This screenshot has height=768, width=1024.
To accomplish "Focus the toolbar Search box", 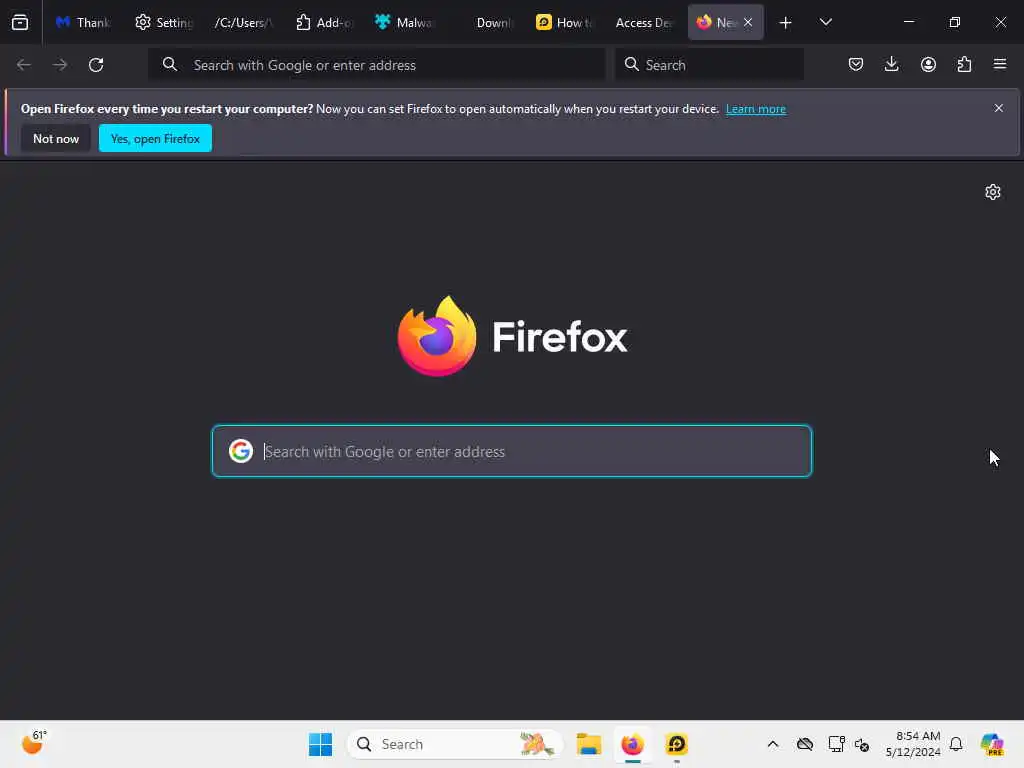I will (709, 65).
